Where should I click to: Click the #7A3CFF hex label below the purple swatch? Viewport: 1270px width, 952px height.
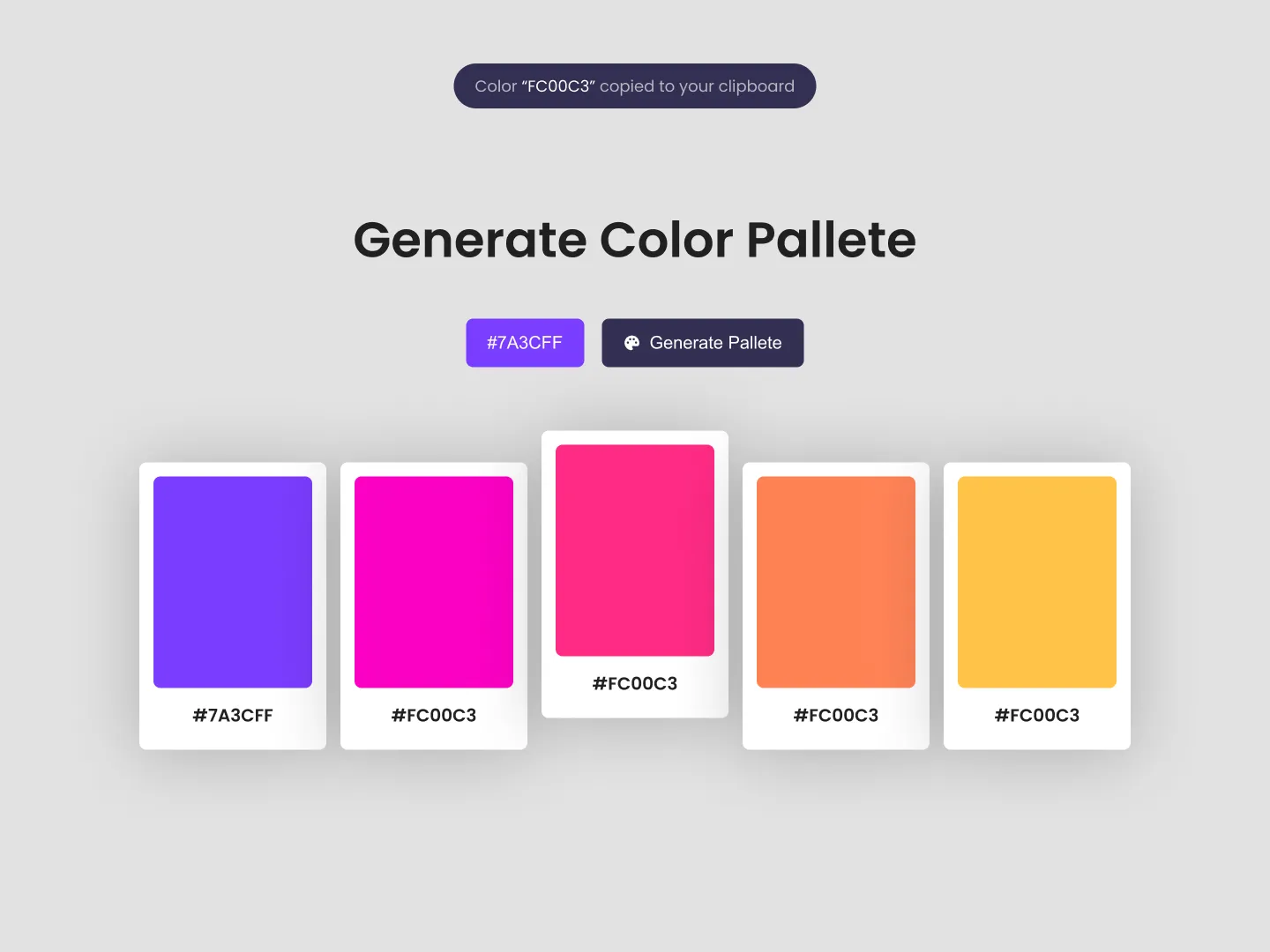[233, 715]
